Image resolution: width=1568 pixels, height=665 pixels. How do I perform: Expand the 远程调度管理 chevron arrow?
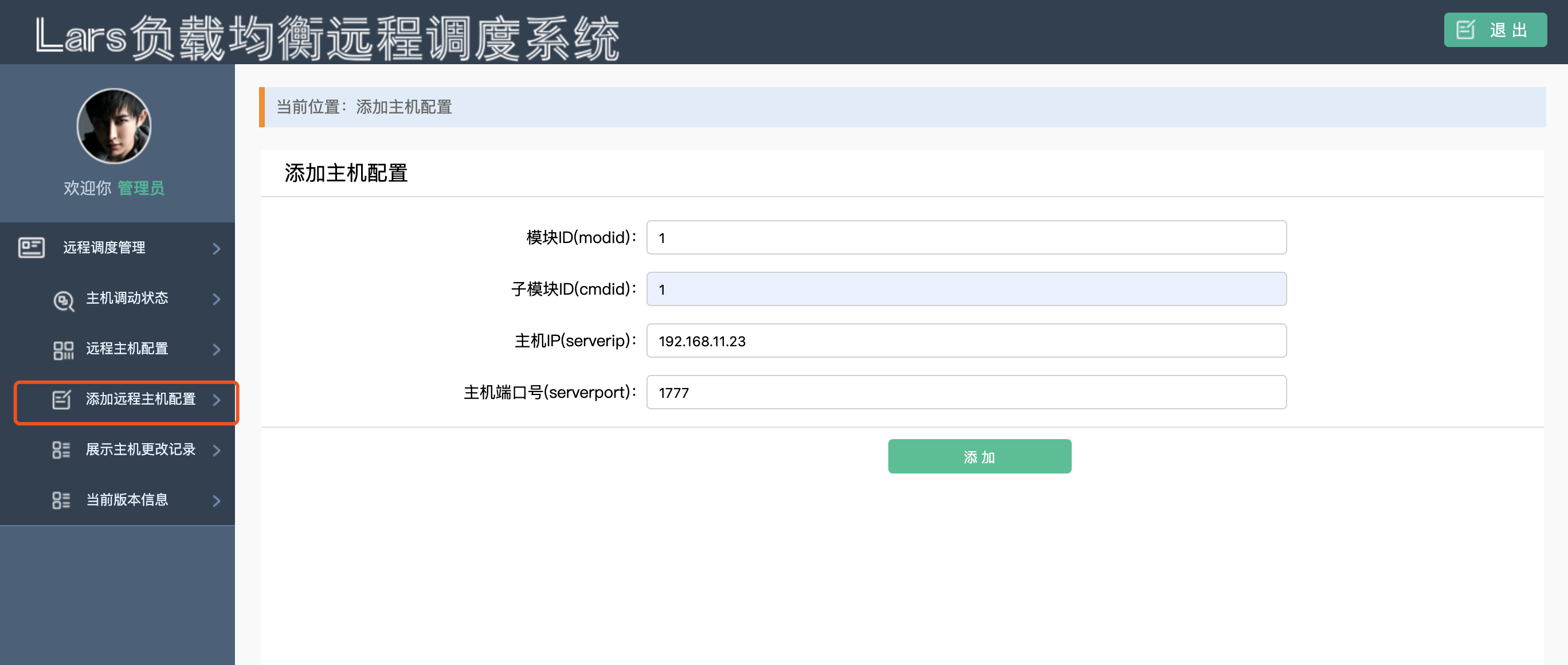pyautogui.click(x=216, y=248)
